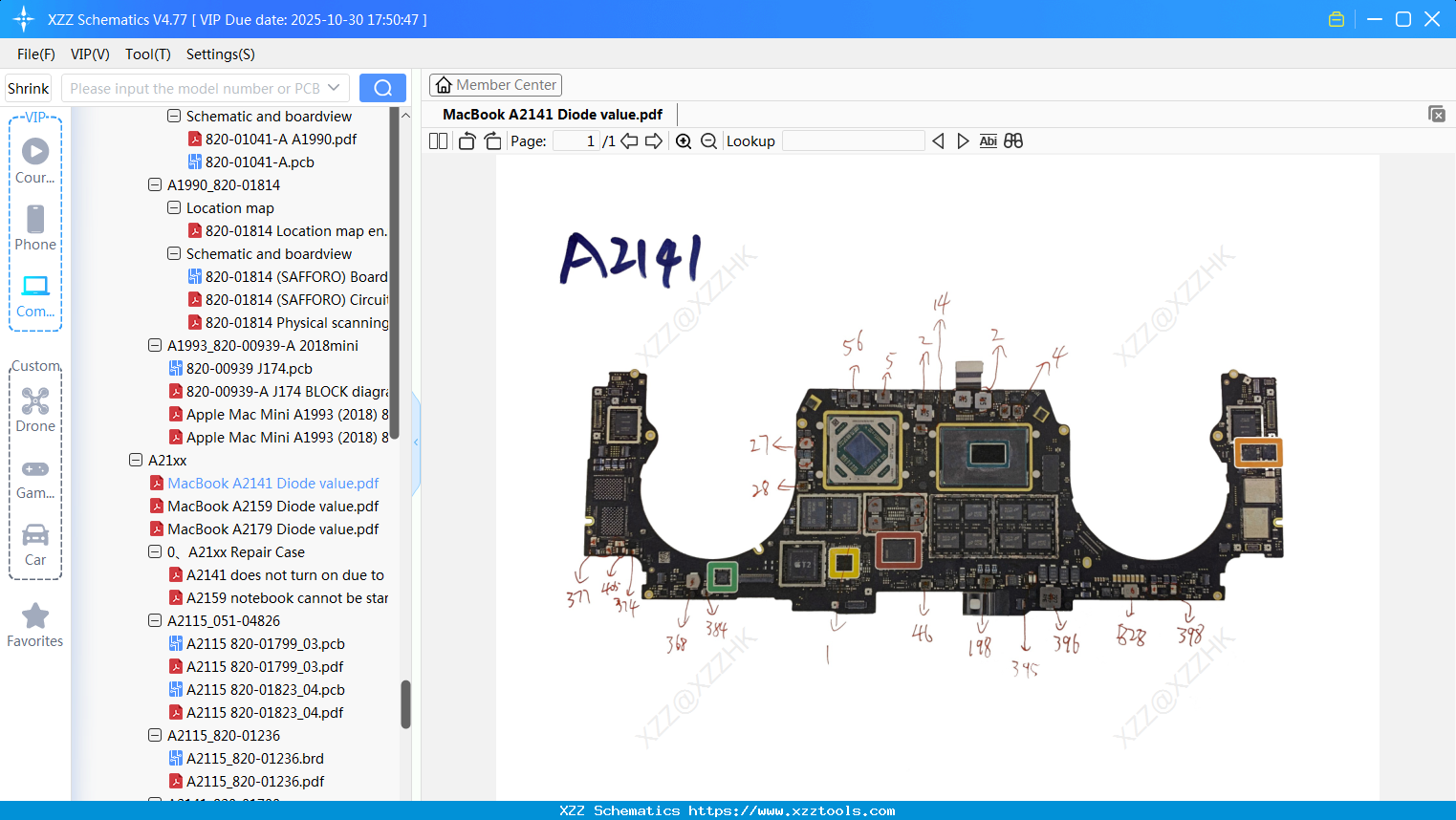This screenshot has width=1456, height=820.
Task: Open A2115 820-01799_03.pdf
Action: pos(255,667)
